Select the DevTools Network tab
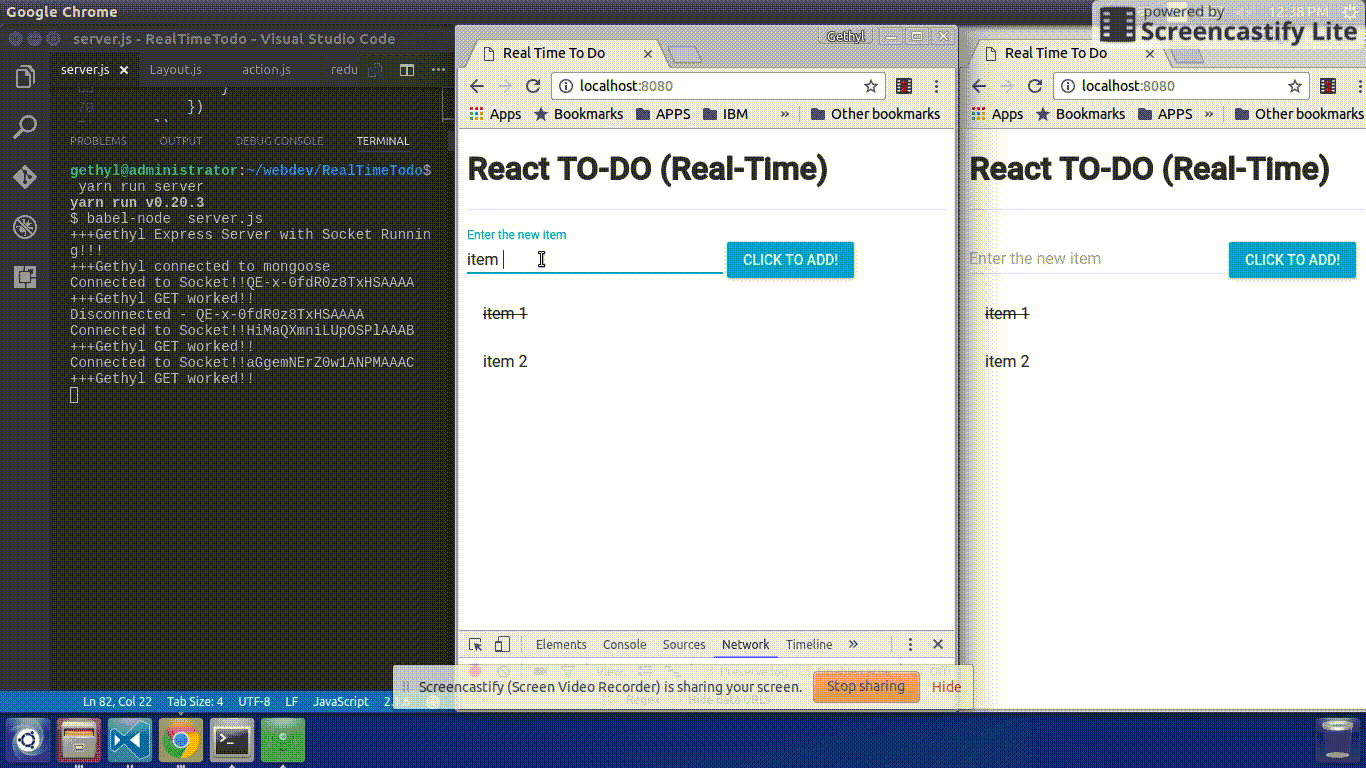 746,645
